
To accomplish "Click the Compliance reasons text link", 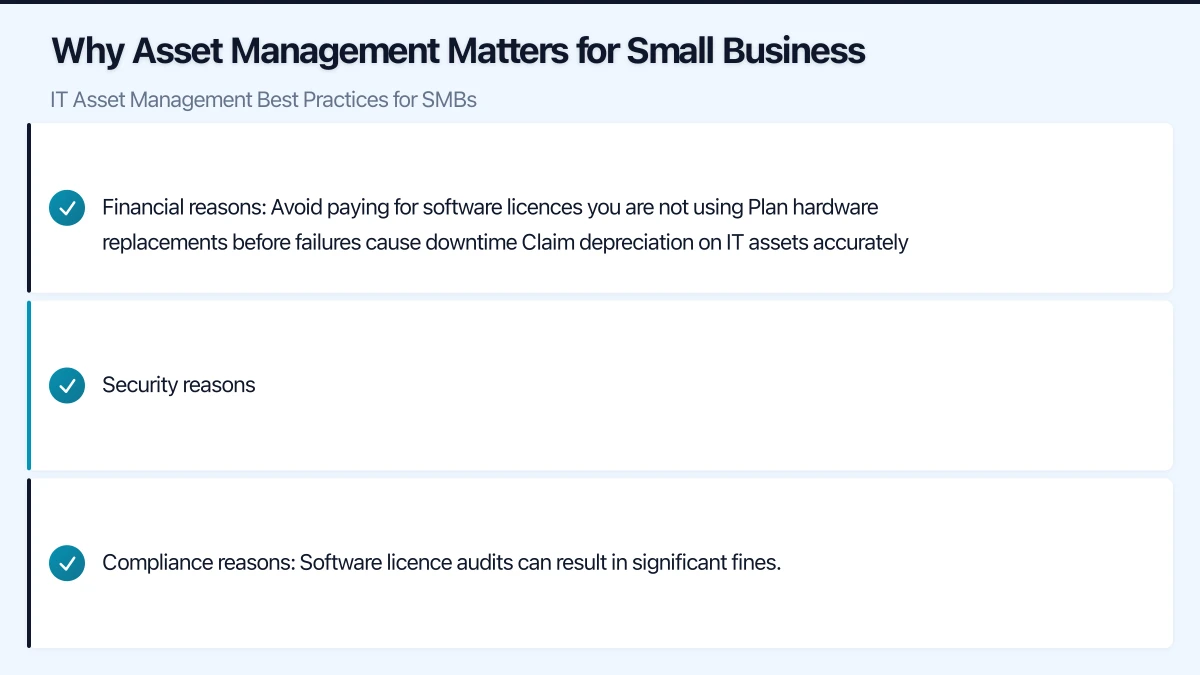I will [x=440, y=563].
